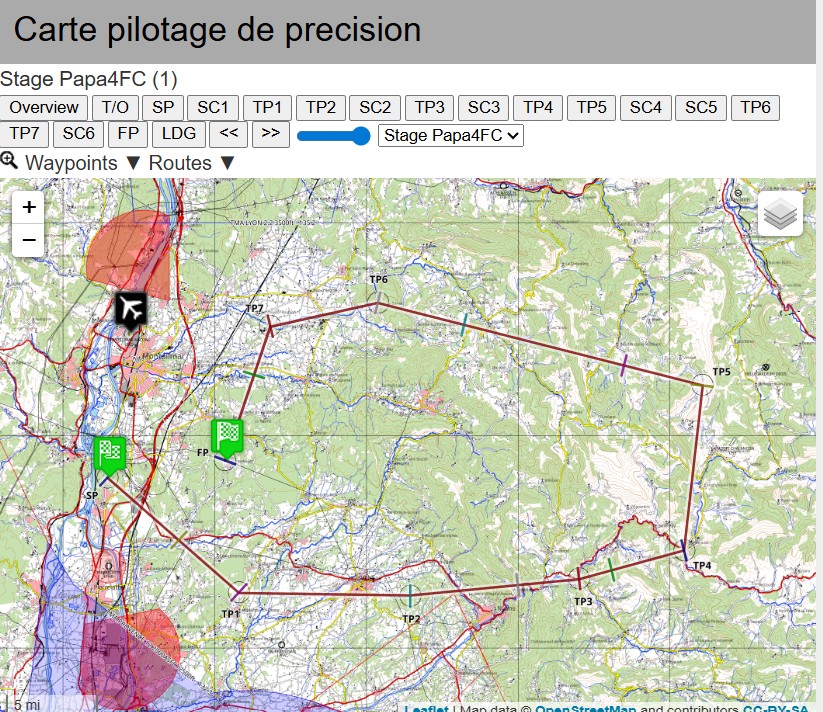Viewport: 823px width, 712px height.
Task: Click the green checkered flag at SP
Action: coord(110,453)
